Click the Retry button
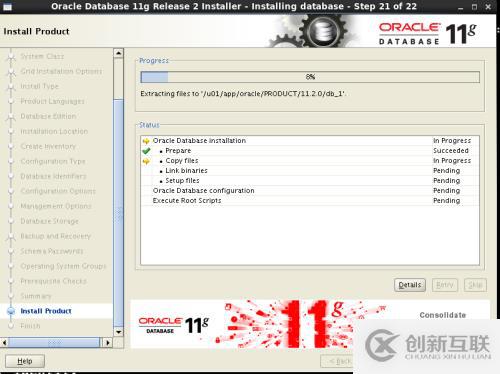The image size is (500, 374). click(445, 285)
